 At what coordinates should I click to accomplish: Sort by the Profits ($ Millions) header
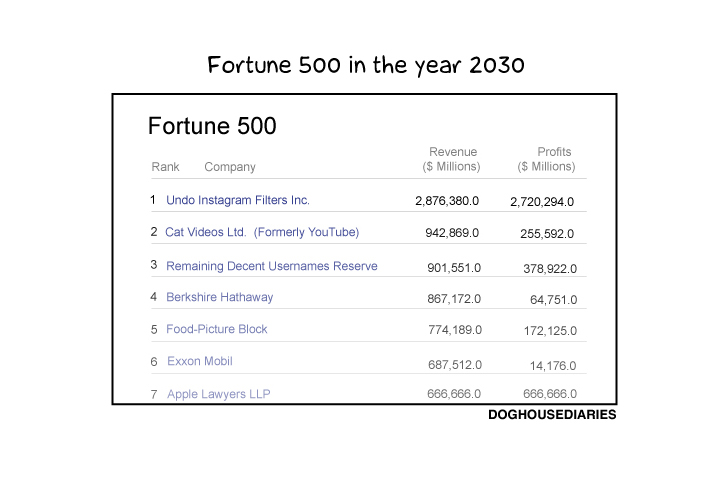pyautogui.click(x=546, y=159)
